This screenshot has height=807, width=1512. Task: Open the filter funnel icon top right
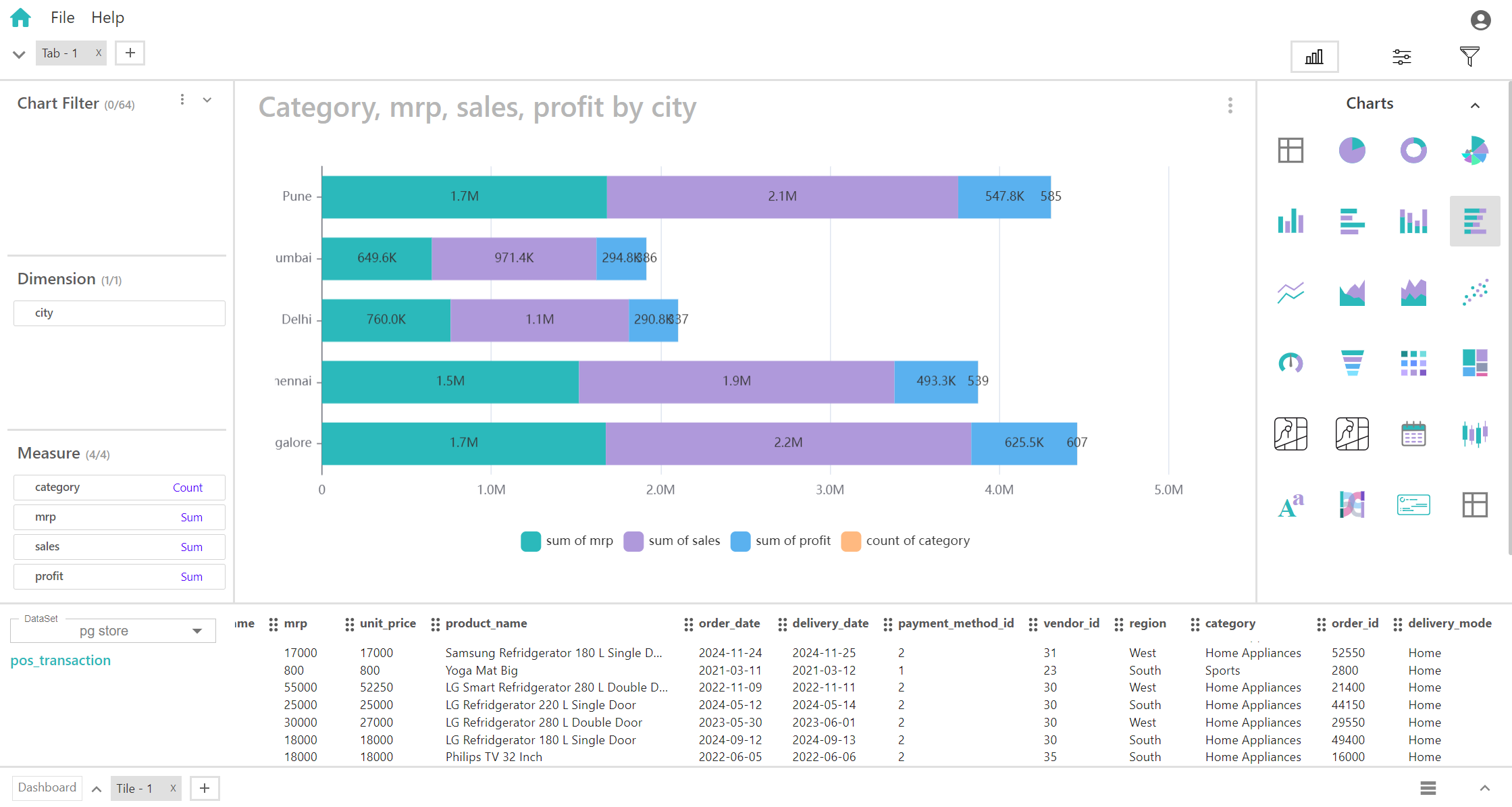pyautogui.click(x=1469, y=57)
